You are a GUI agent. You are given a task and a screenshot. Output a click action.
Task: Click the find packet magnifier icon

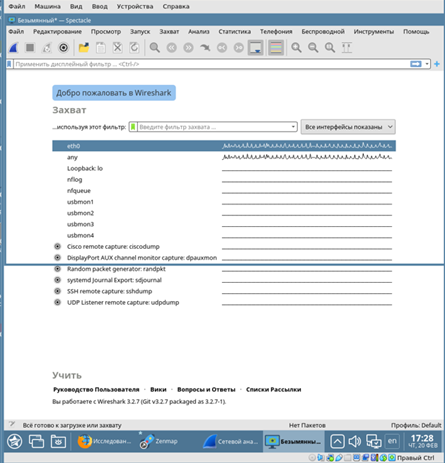154,48
